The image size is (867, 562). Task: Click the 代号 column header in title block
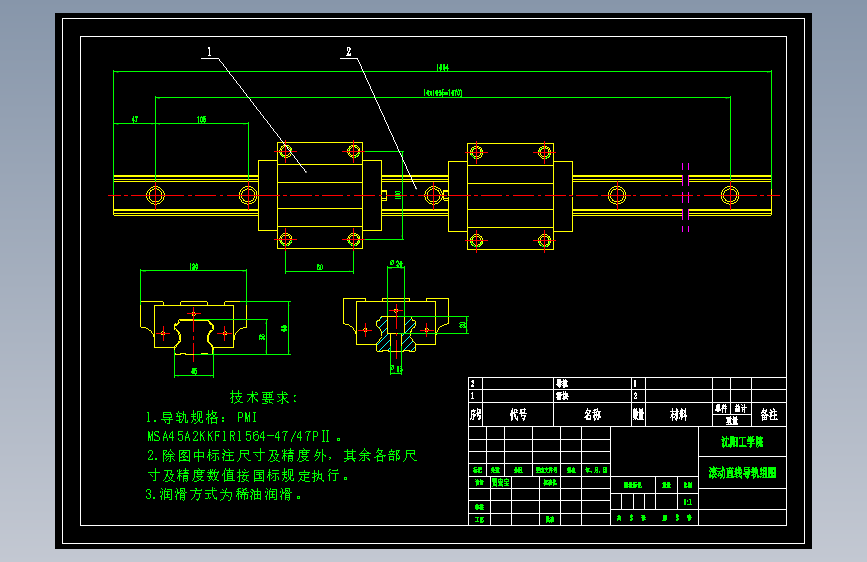[518, 414]
